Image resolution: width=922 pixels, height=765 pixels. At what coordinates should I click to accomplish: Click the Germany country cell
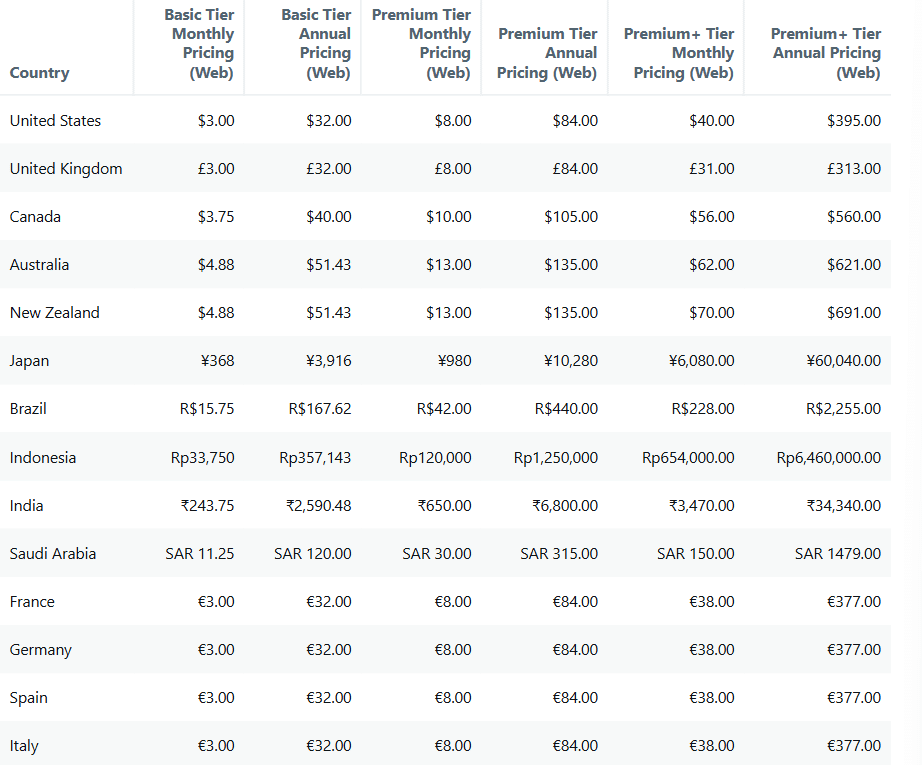pyautogui.click(x=41, y=650)
